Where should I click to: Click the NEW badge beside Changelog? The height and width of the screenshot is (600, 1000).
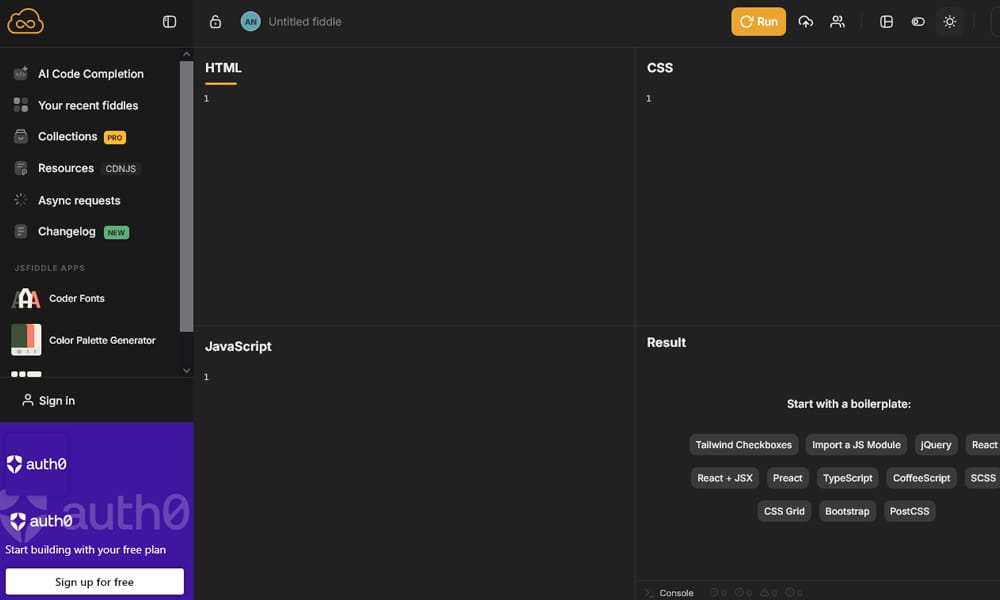116,233
